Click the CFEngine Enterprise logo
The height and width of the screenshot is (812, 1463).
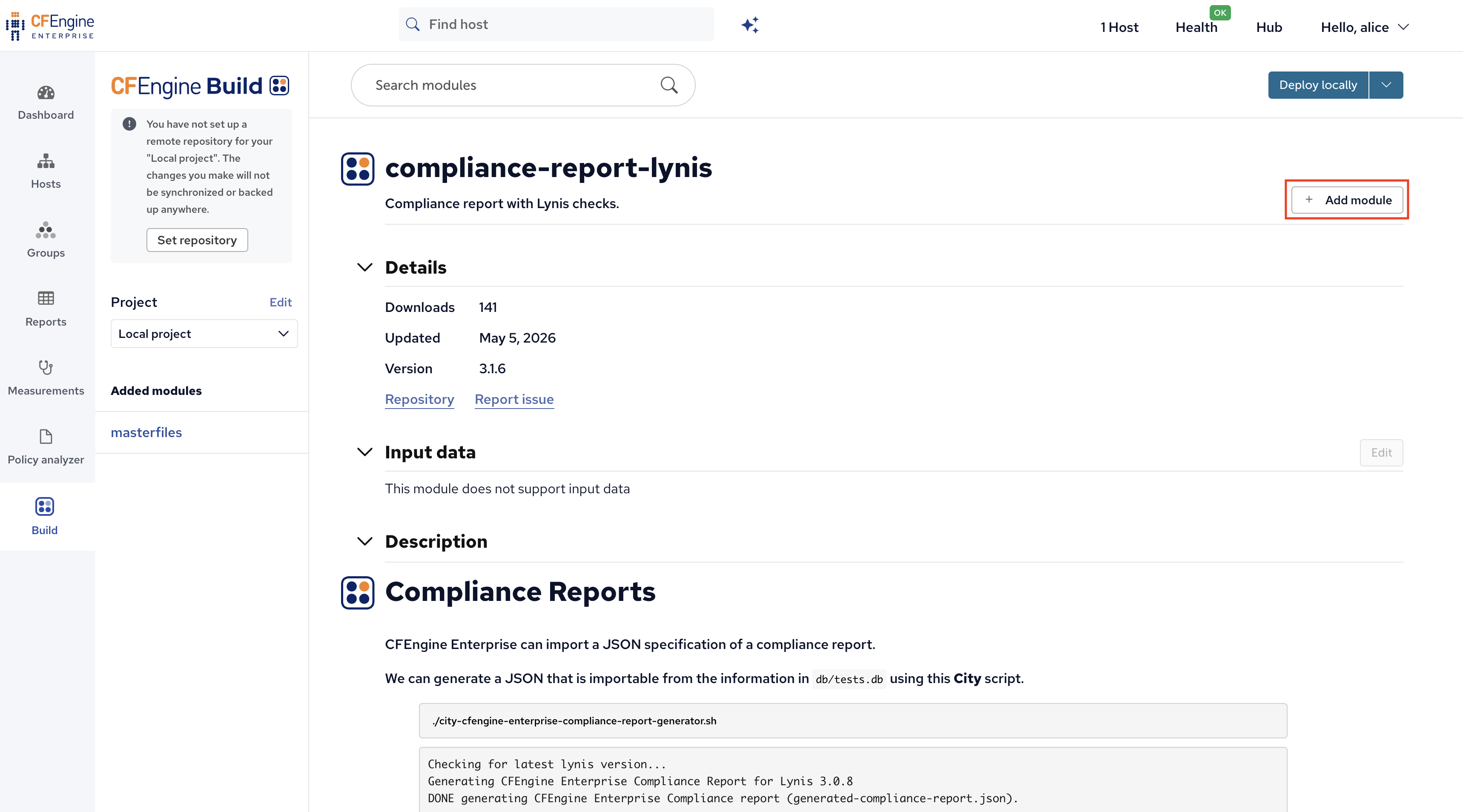tap(50, 26)
